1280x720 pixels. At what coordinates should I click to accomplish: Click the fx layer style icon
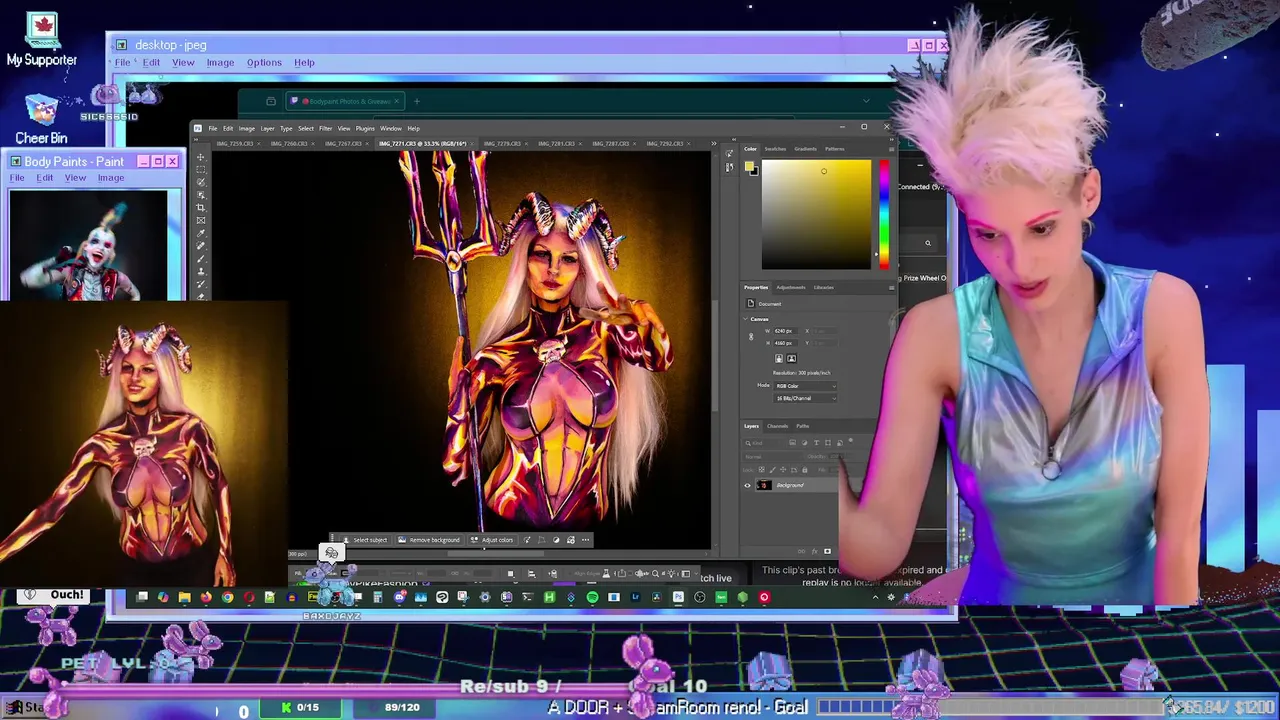[x=814, y=551]
